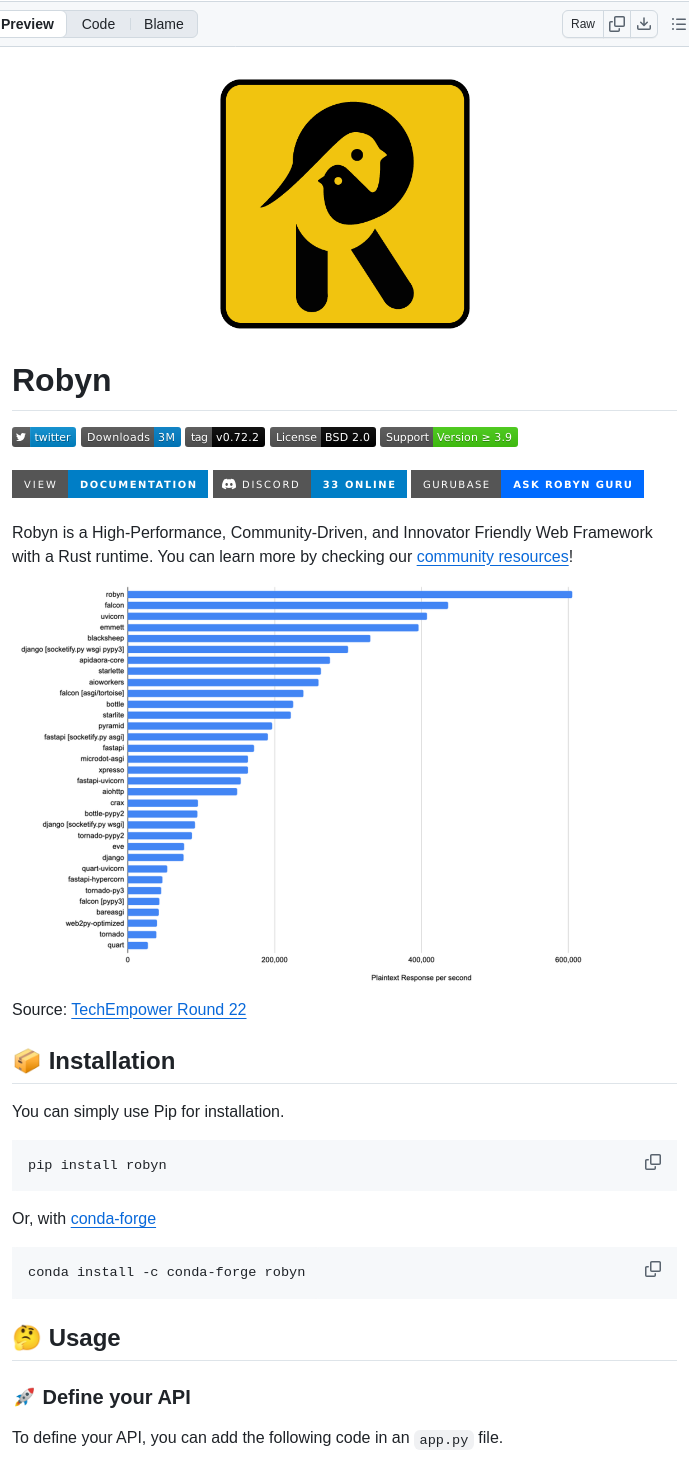Click the License BSD 2.0 badge

click(x=322, y=437)
